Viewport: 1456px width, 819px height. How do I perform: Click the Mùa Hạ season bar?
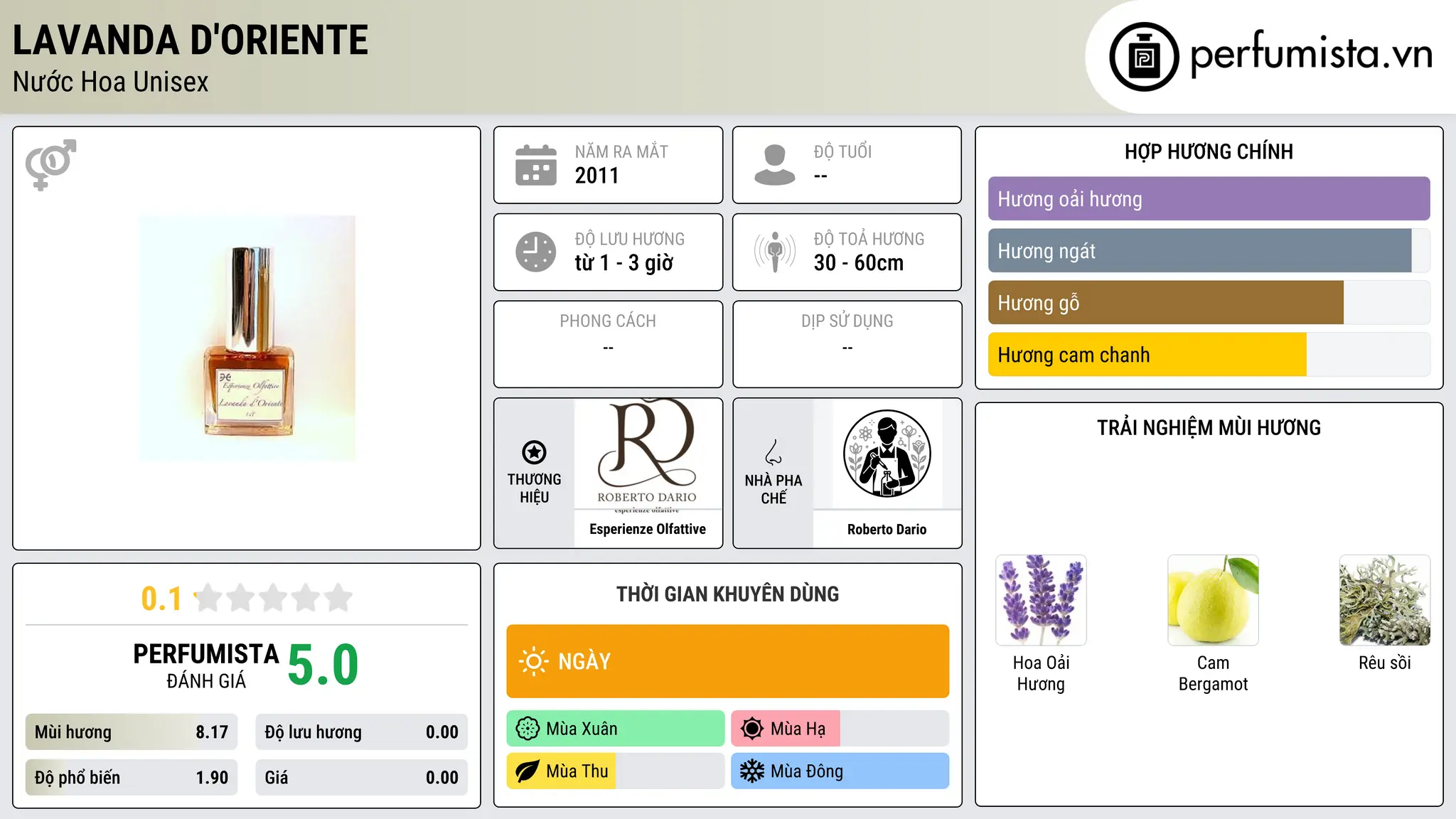click(840, 729)
